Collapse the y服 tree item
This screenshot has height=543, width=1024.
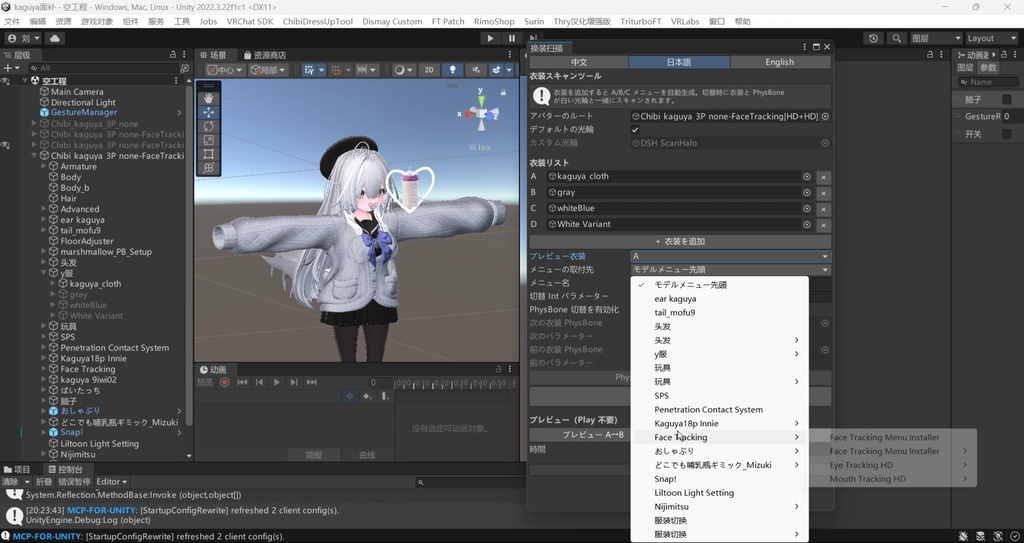(44, 273)
